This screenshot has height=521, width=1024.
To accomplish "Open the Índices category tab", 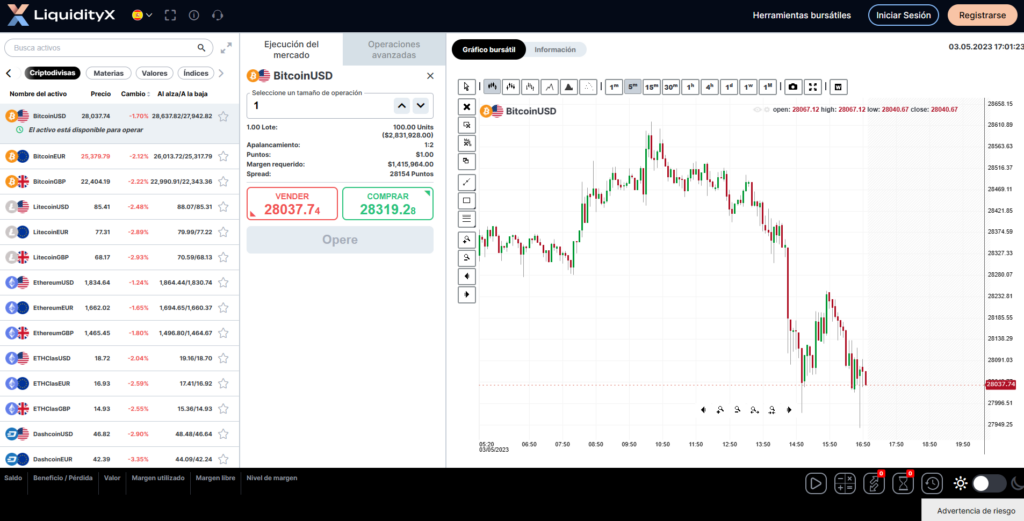I will (196, 73).
